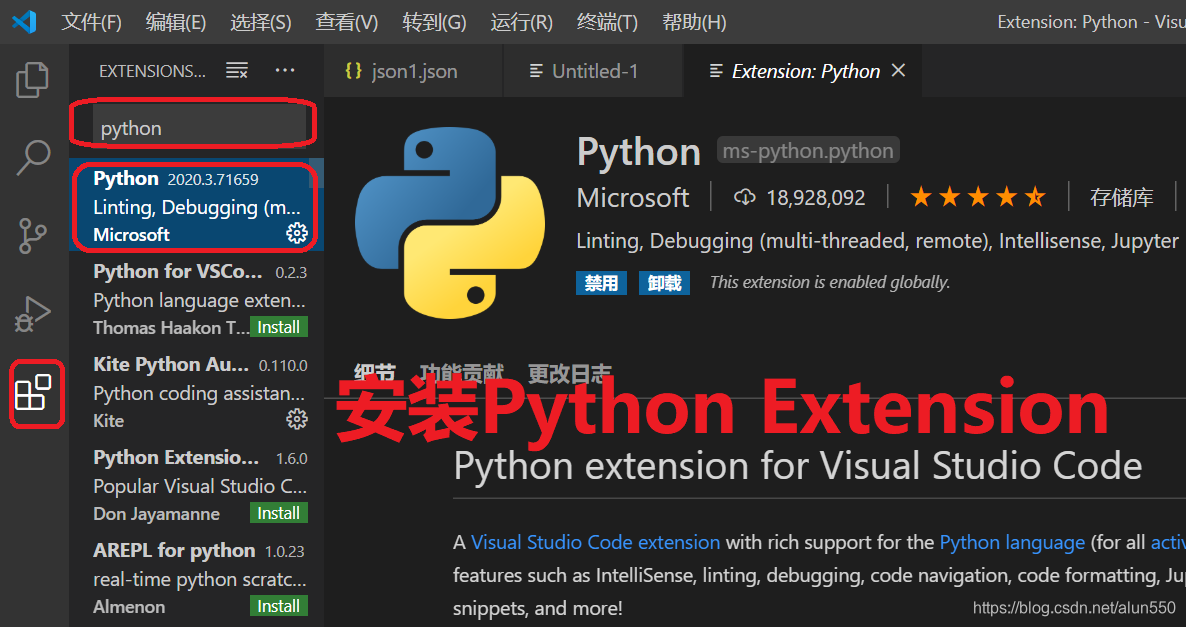This screenshot has width=1186, height=627.
Task: Open 查看(V) menu
Action: [346, 22]
